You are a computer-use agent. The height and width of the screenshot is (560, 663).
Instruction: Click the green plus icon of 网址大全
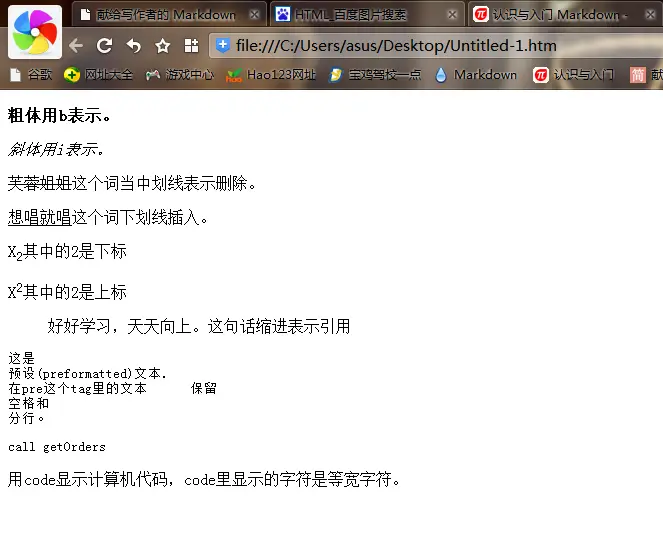(x=71, y=75)
